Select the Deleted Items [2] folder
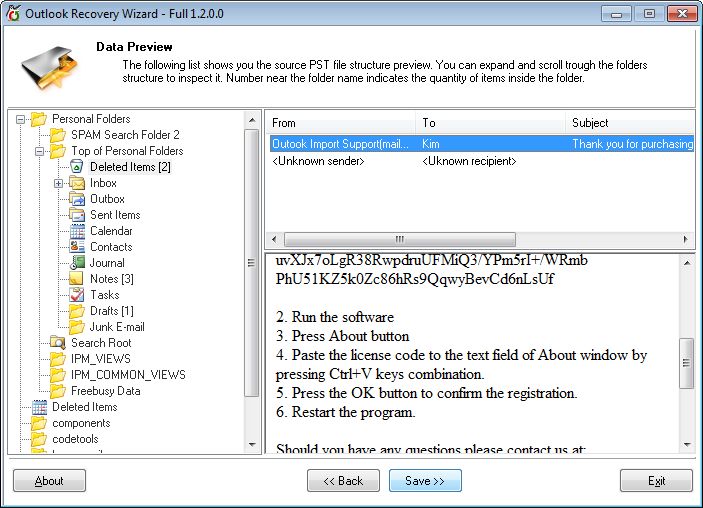 130,167
